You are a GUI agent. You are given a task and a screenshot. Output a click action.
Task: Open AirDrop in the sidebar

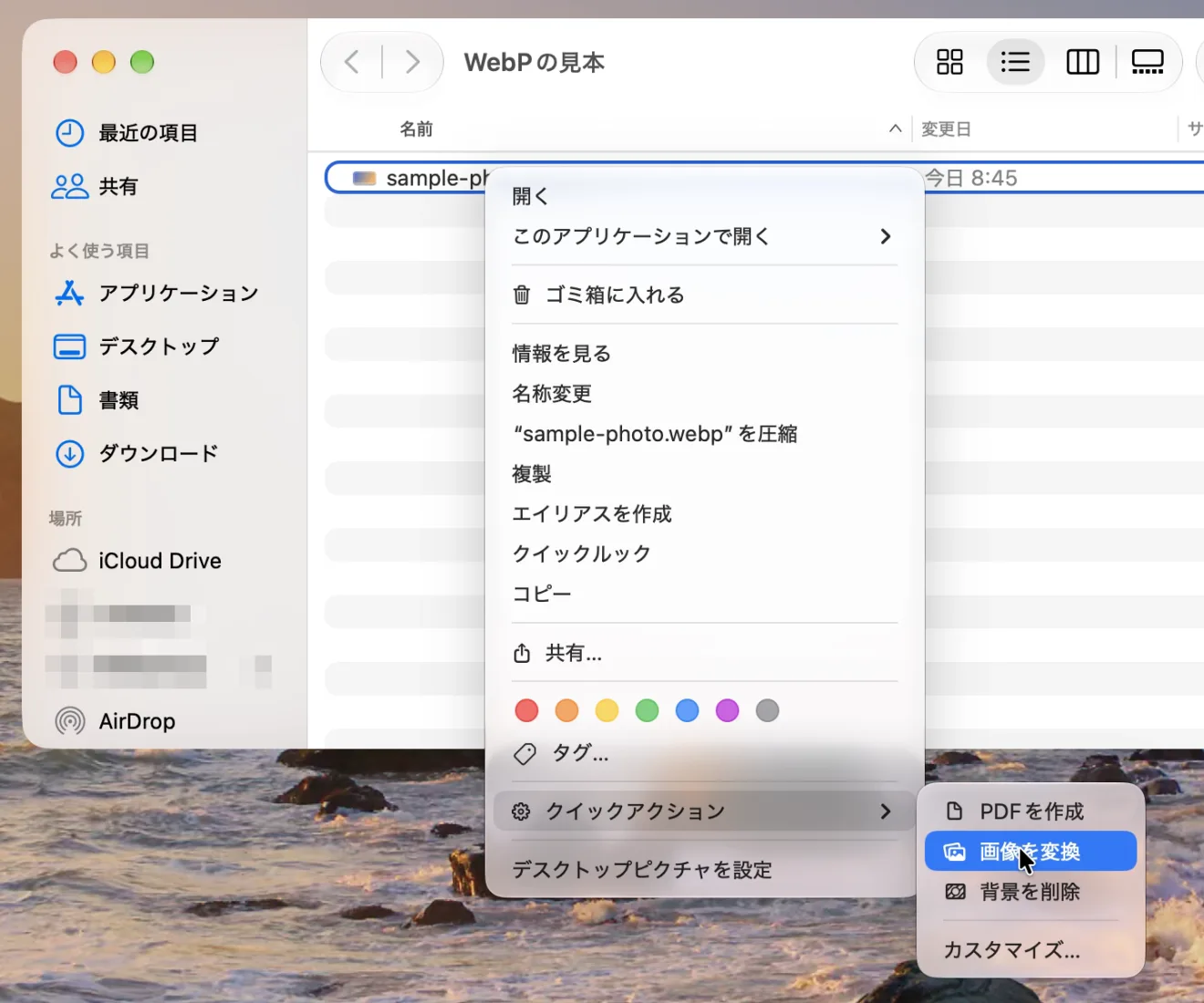115,721
